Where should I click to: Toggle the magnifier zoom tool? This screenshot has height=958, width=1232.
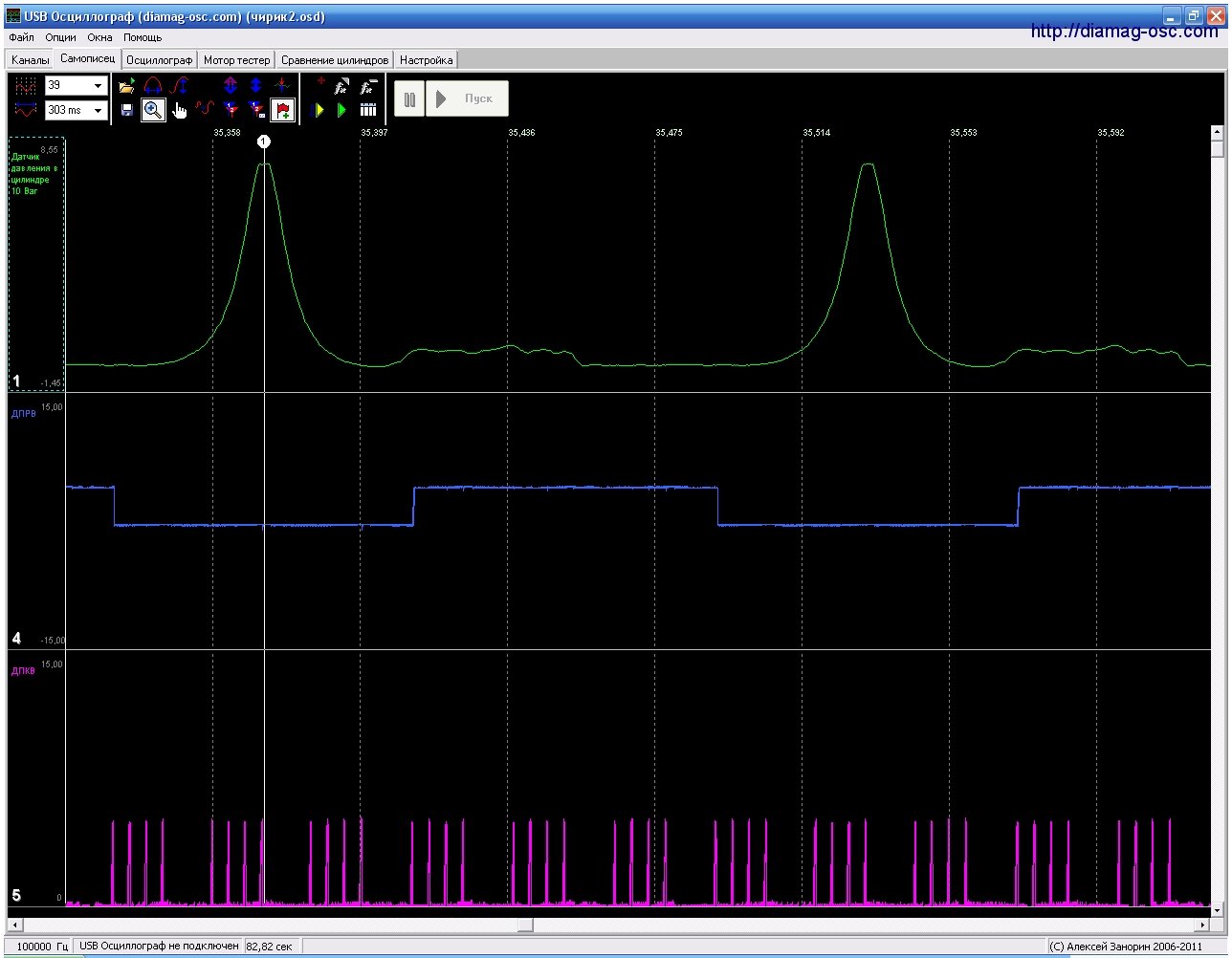[x=153, y=110]
